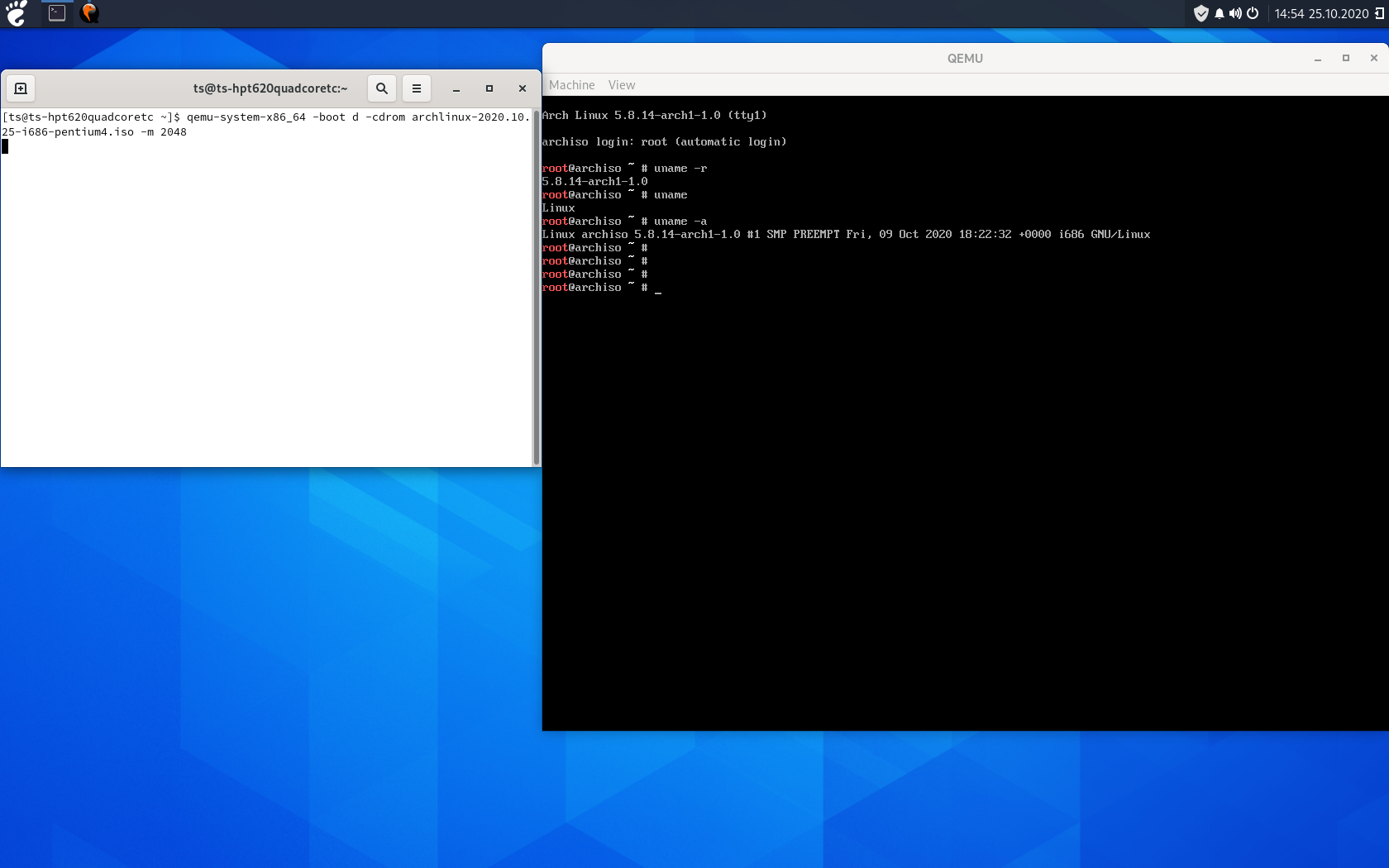This screenshot has width=1389, height=868.
Task: Open a new terminal tab
Action: [x=21, y=88]
